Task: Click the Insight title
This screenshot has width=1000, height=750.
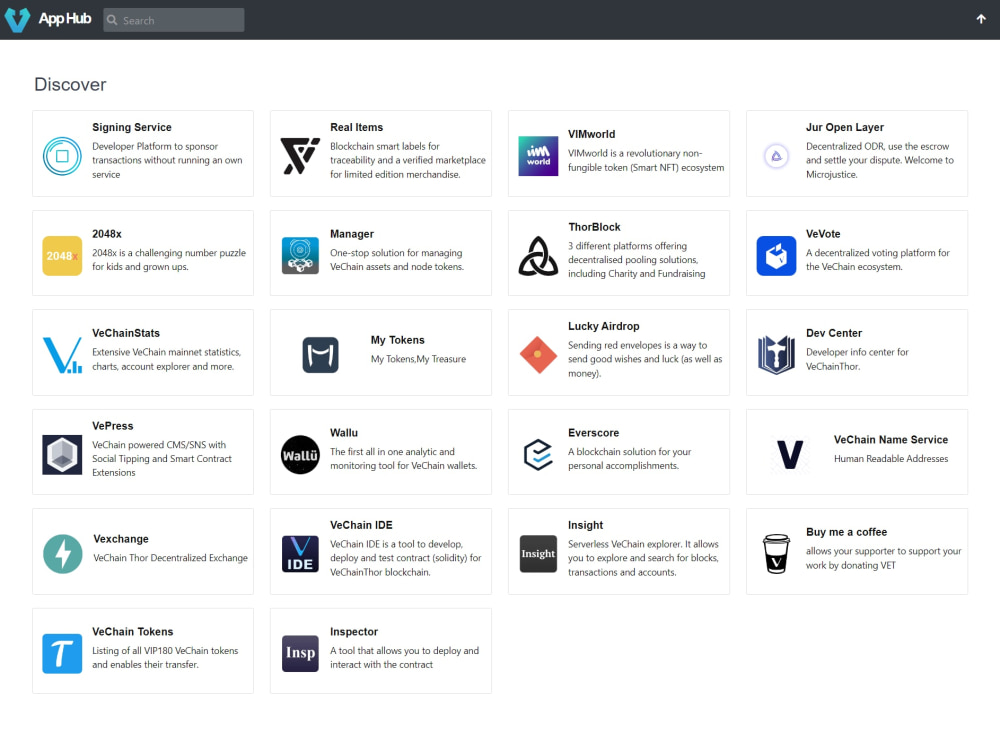Action: (585, 525)
